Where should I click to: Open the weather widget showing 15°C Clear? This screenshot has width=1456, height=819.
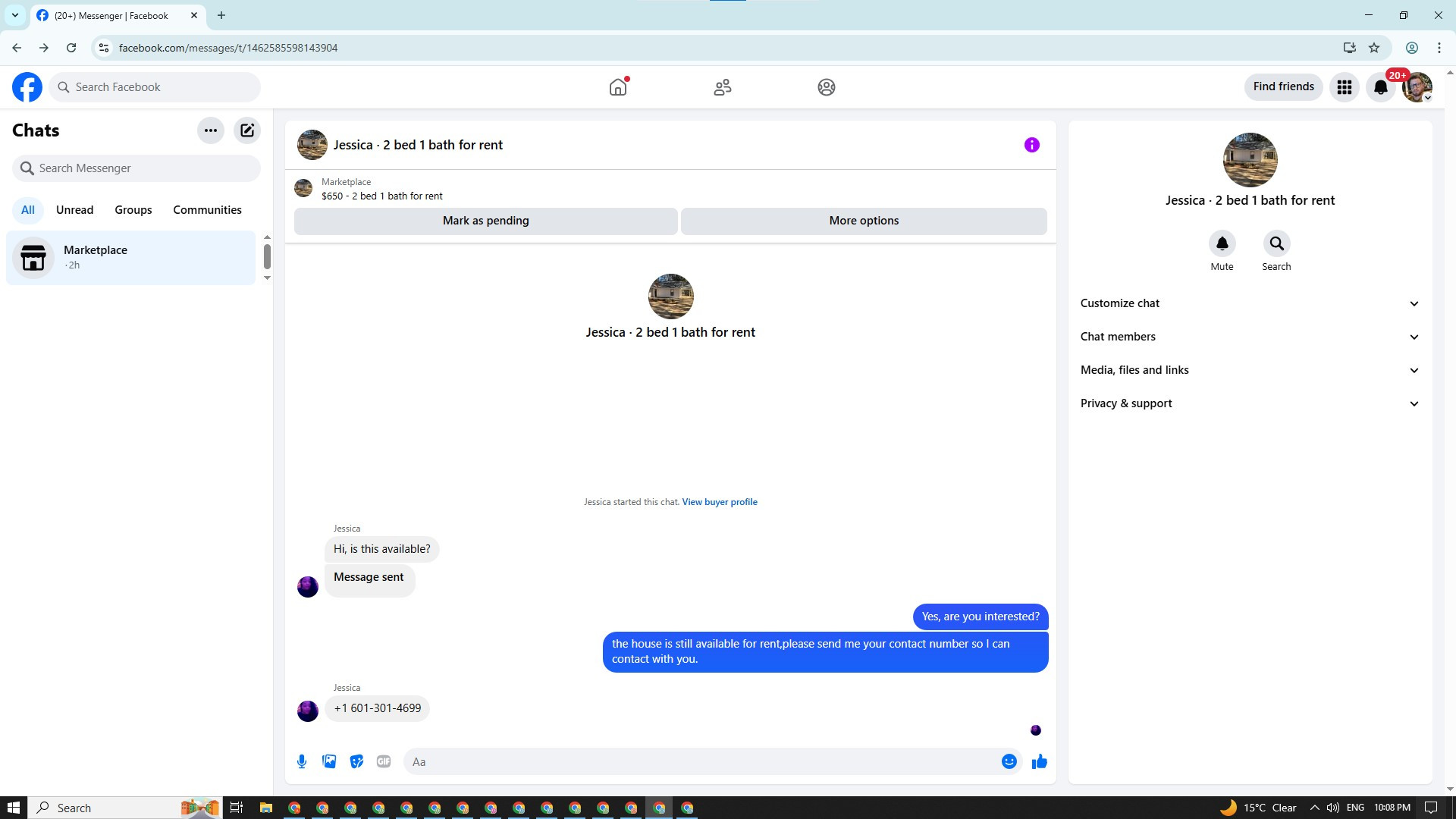[x=1258, y=808]
